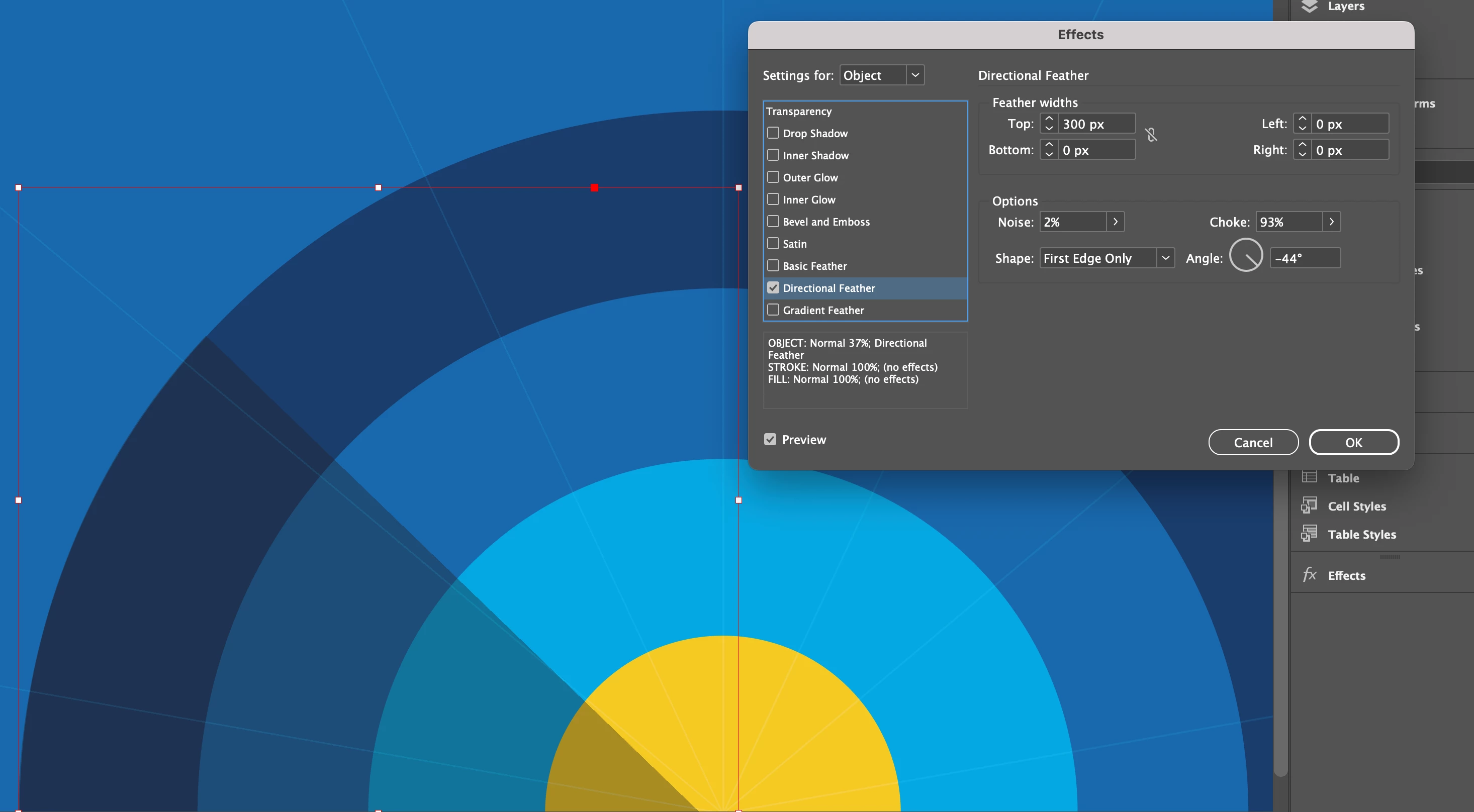
Task: Open the Table panel label
Action: tap(1343, 478)
